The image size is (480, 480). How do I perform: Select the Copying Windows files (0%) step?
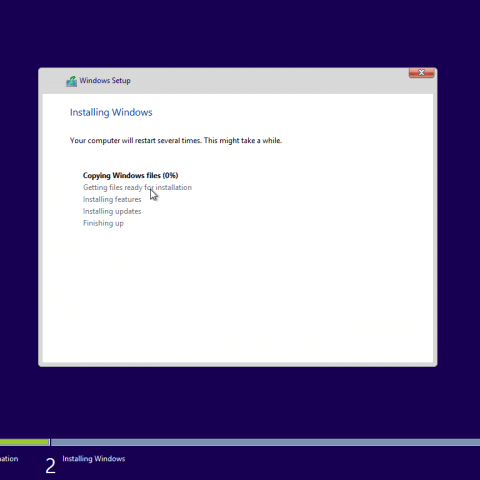click(x=130, y=175)
